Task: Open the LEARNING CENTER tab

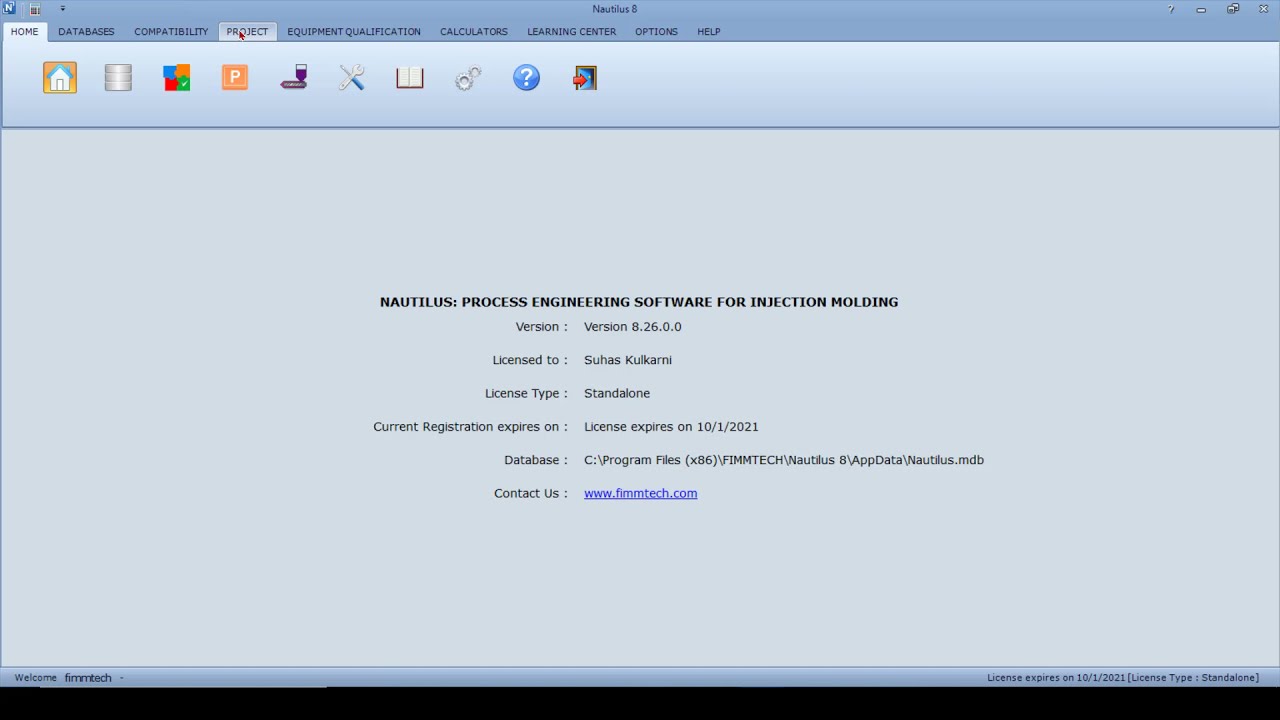Action: [572, 31]
